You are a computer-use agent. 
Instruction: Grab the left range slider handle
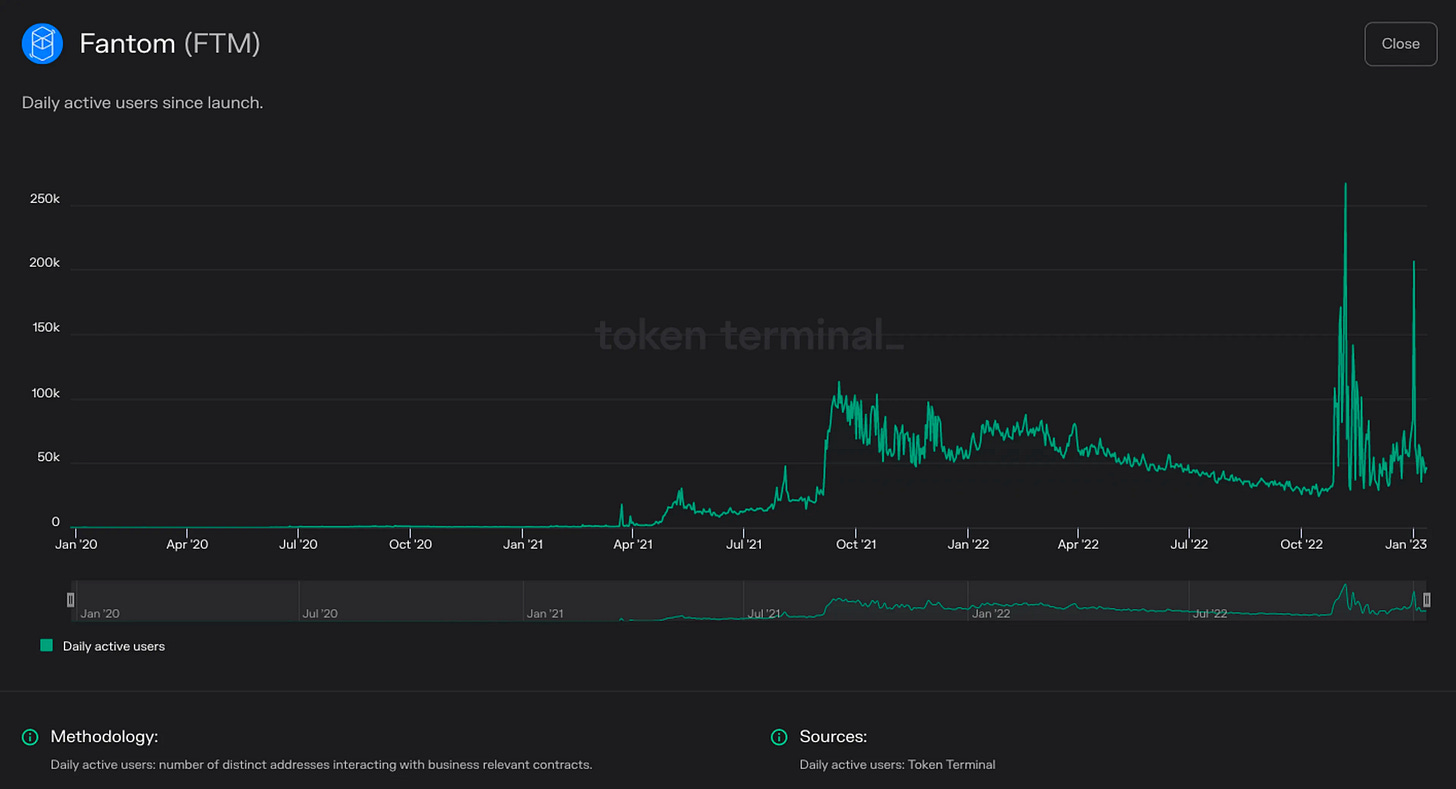tap(70, 600)
